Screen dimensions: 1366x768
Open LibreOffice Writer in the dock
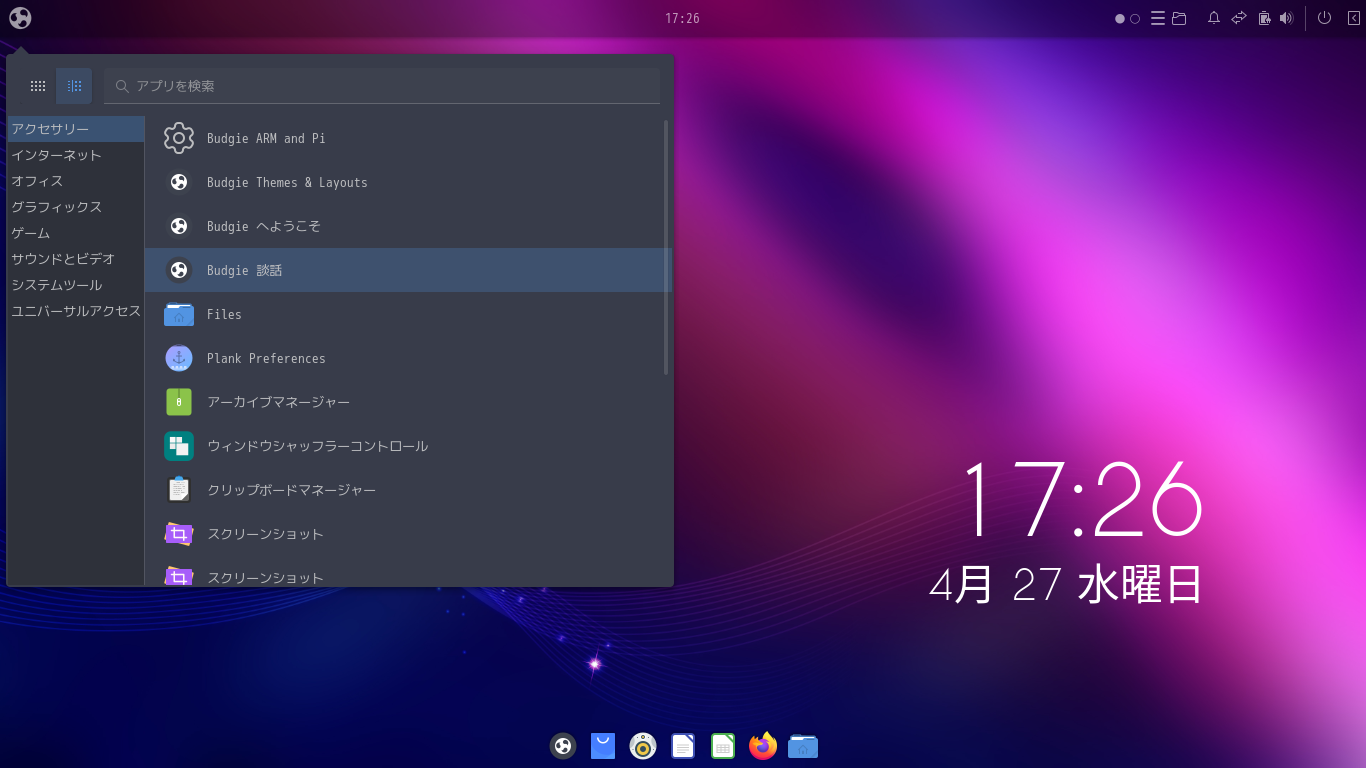click(x=683, y=746)
